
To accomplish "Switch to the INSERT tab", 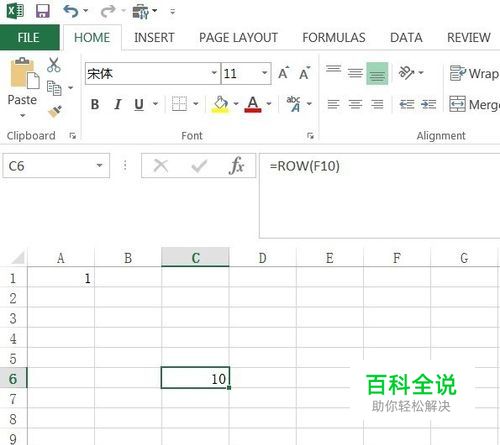I will click(154, 37).
